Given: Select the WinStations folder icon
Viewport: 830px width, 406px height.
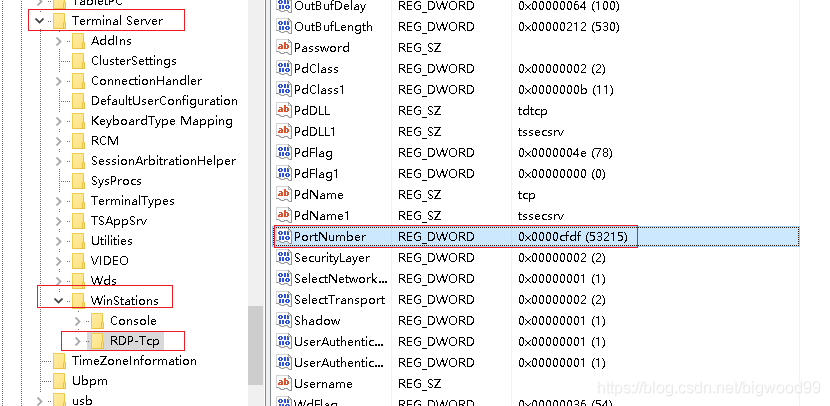Looking at the screenshot, I should coord(78,301).
